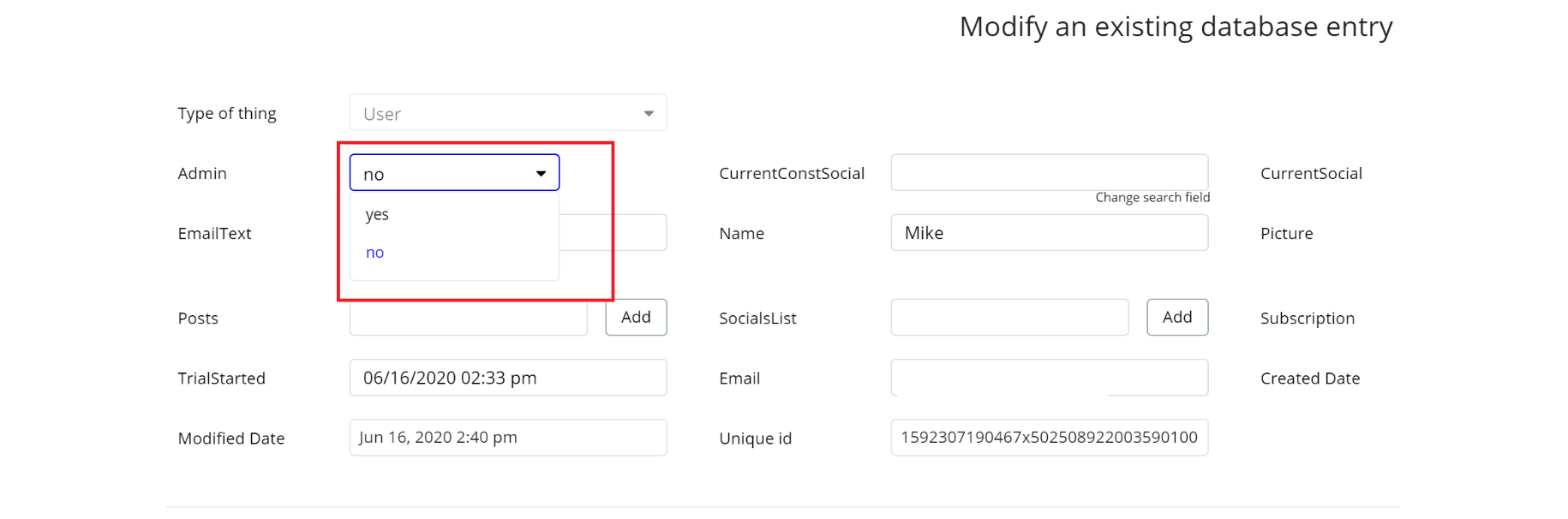This screenshot has width=1568, height=519.
Task: Open the Type of thing User dropdown
Action: pyautogui.click(x=508, y=113)
